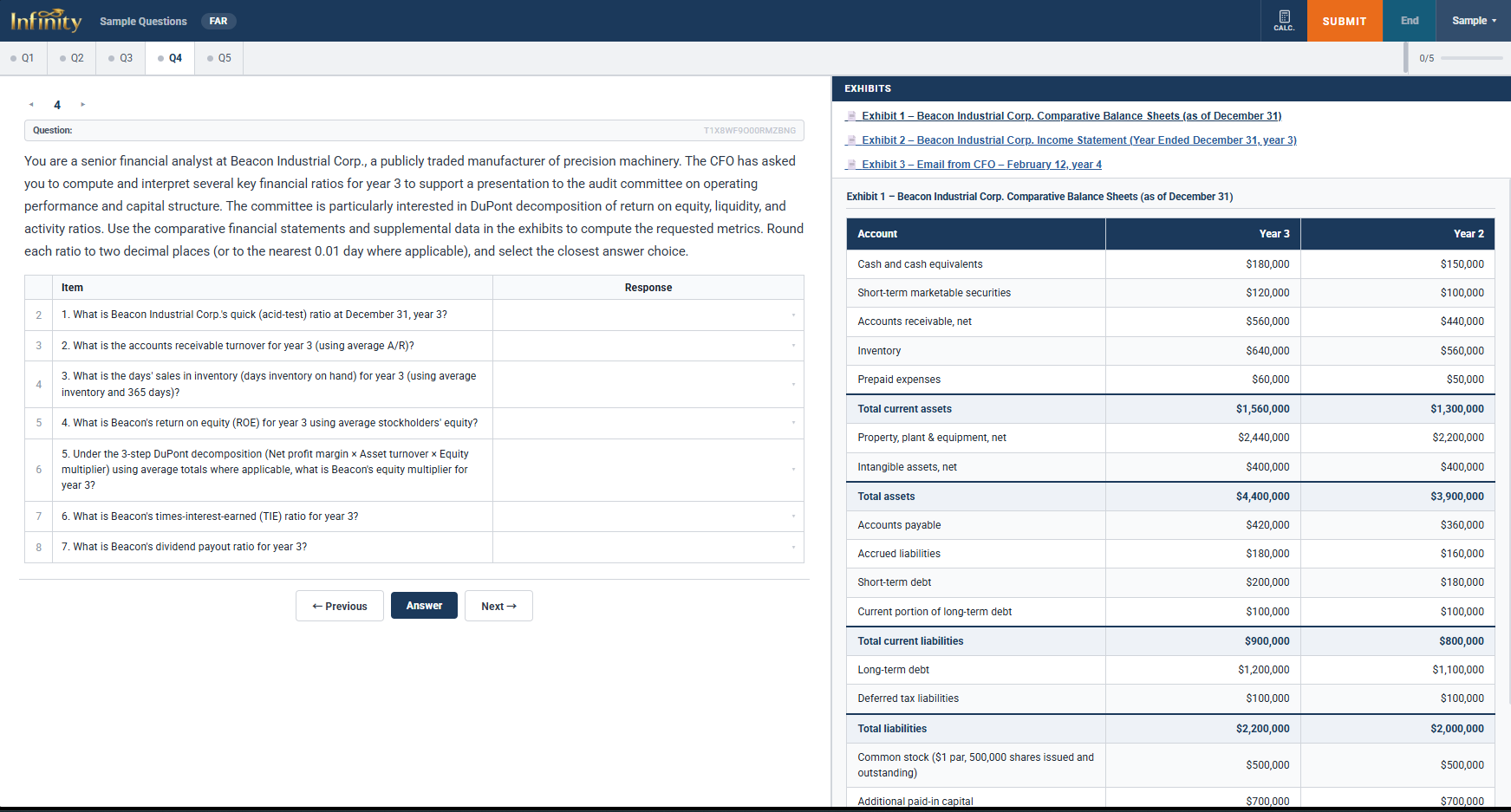Viewport: 1511px width, 812px height.
Task: Click the Total liabilities row label
Action: [892, 729]
